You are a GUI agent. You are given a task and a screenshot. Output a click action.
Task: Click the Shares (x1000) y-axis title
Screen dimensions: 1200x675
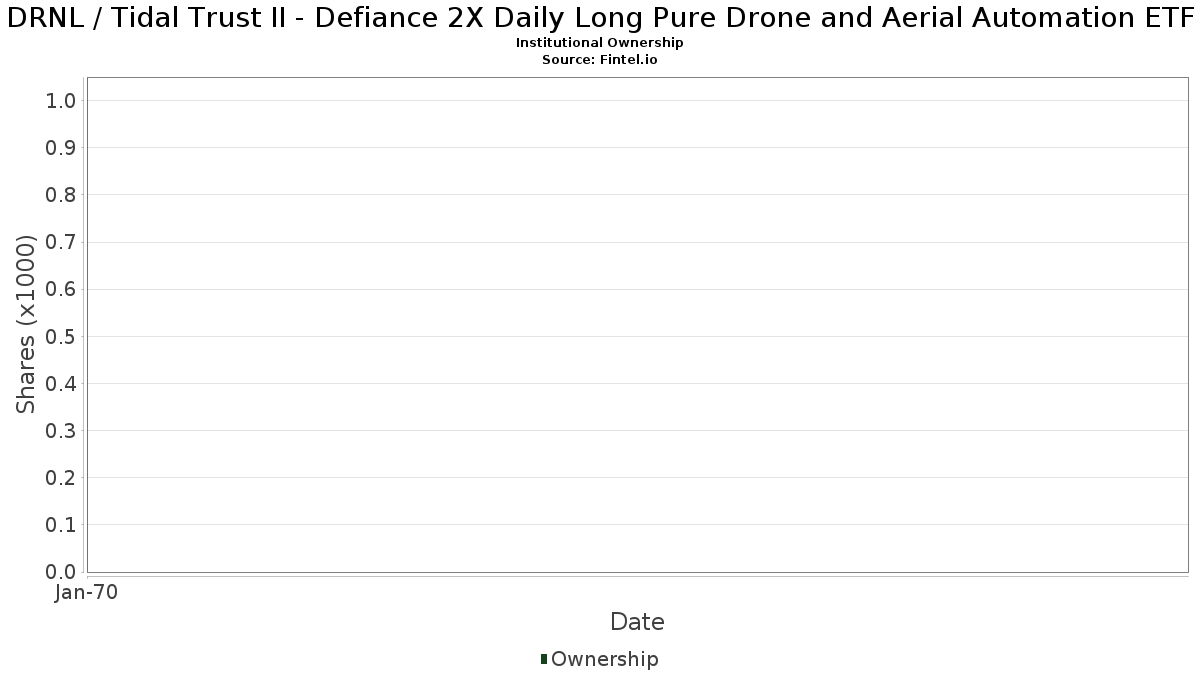point(26,325)
